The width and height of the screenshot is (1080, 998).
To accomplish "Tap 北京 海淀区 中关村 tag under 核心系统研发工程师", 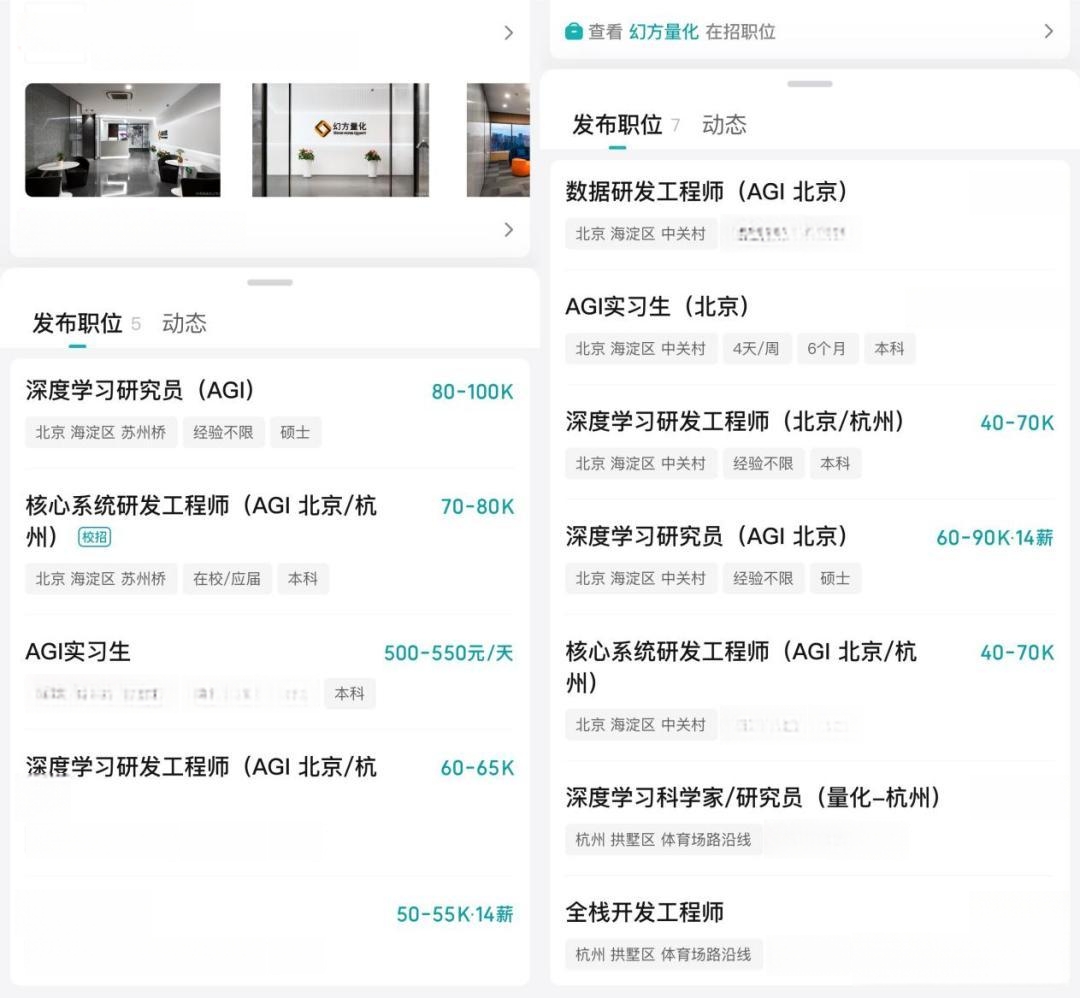I will click(x=641, y=725).
